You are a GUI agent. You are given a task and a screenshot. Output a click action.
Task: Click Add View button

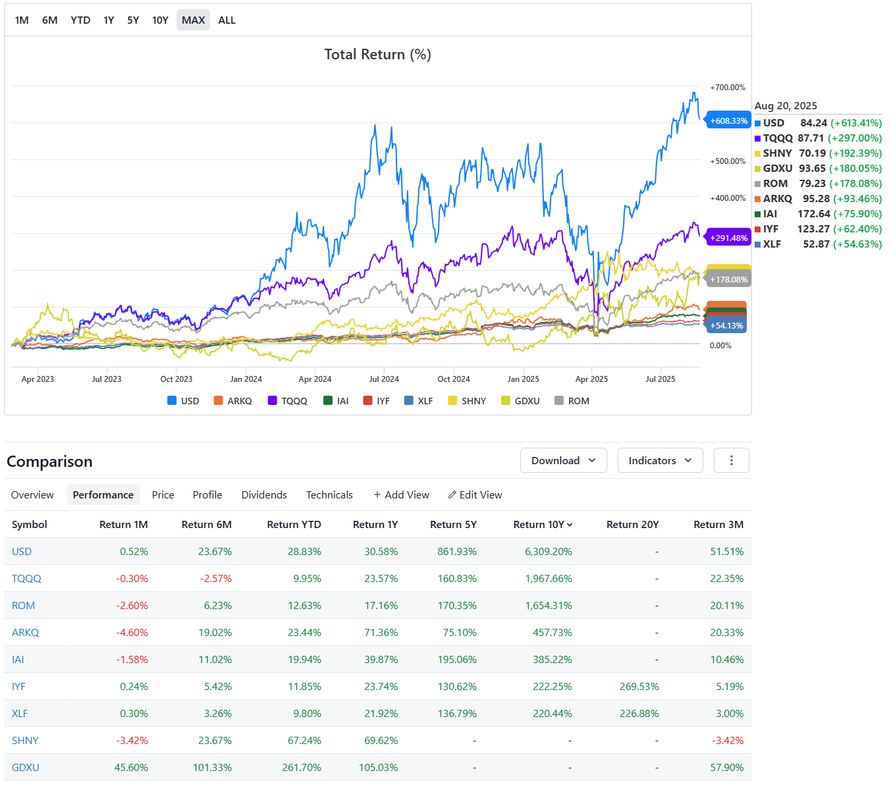[x=401, y=495]
